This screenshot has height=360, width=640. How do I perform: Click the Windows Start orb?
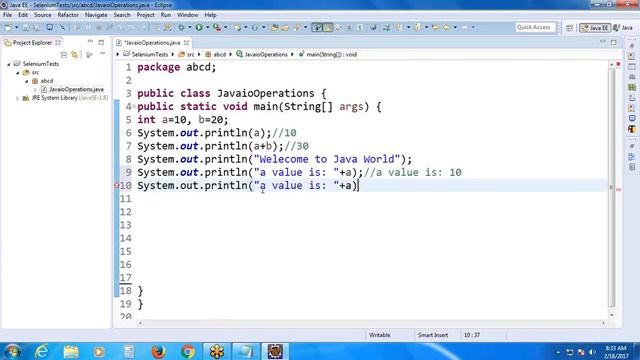(x=12, y=351)
